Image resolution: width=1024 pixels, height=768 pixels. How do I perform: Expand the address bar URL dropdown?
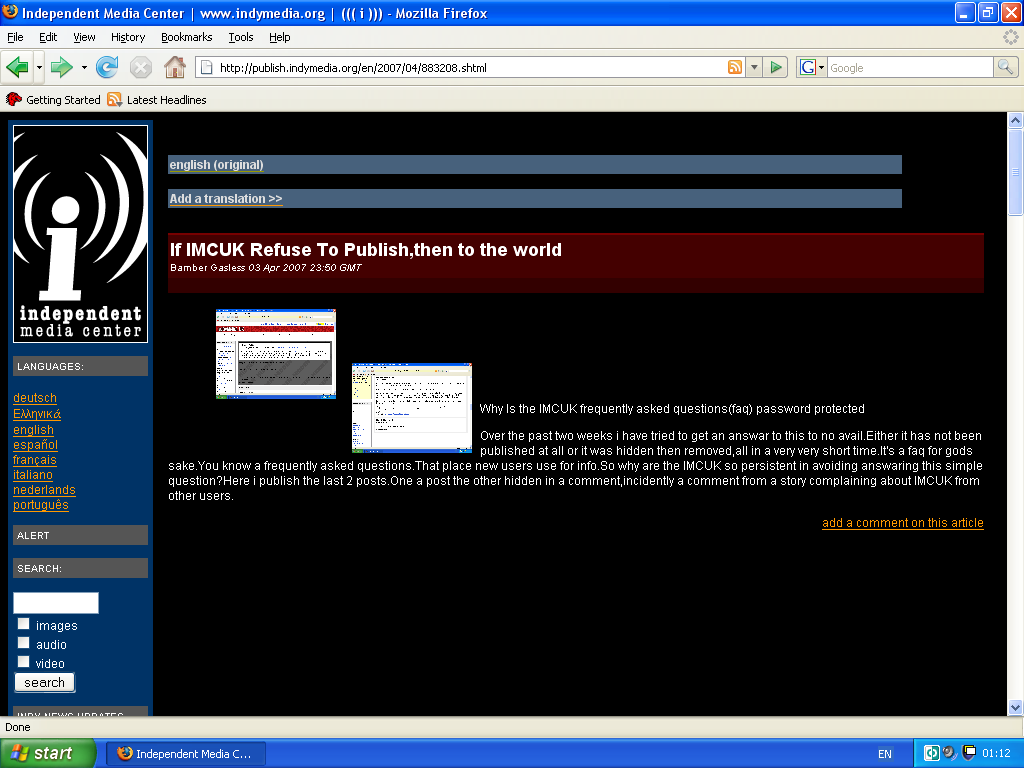click(753, 67)
